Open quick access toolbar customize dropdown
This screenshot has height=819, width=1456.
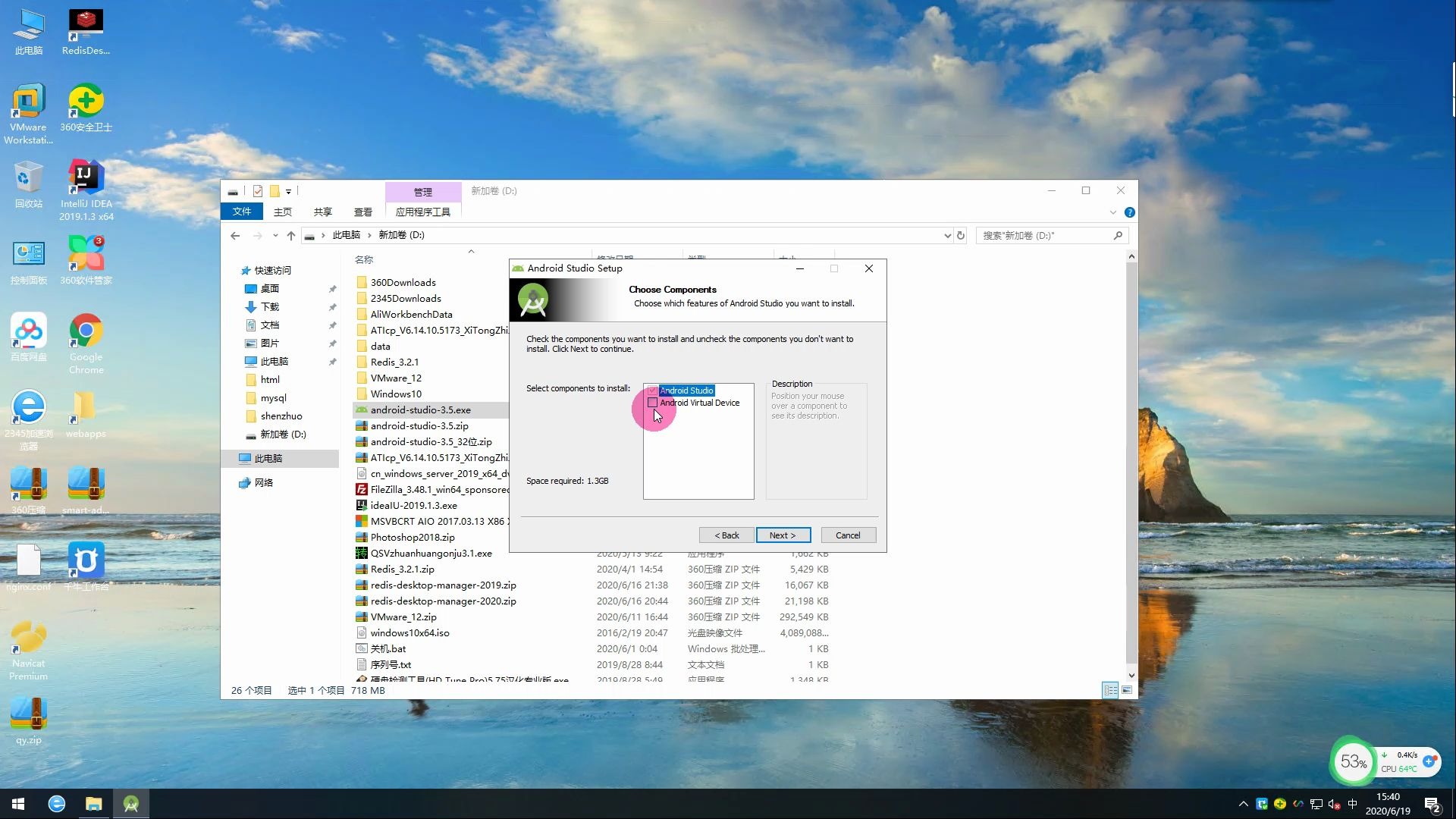point(288,192)
